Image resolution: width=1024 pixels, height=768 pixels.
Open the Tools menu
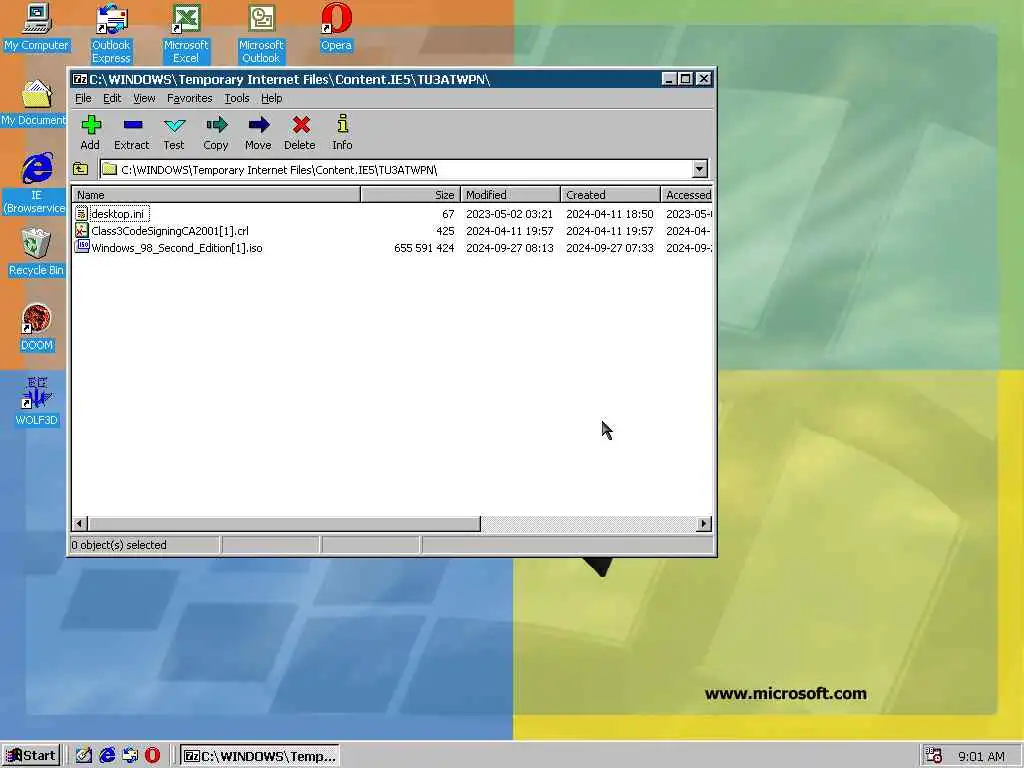point(237,98)
